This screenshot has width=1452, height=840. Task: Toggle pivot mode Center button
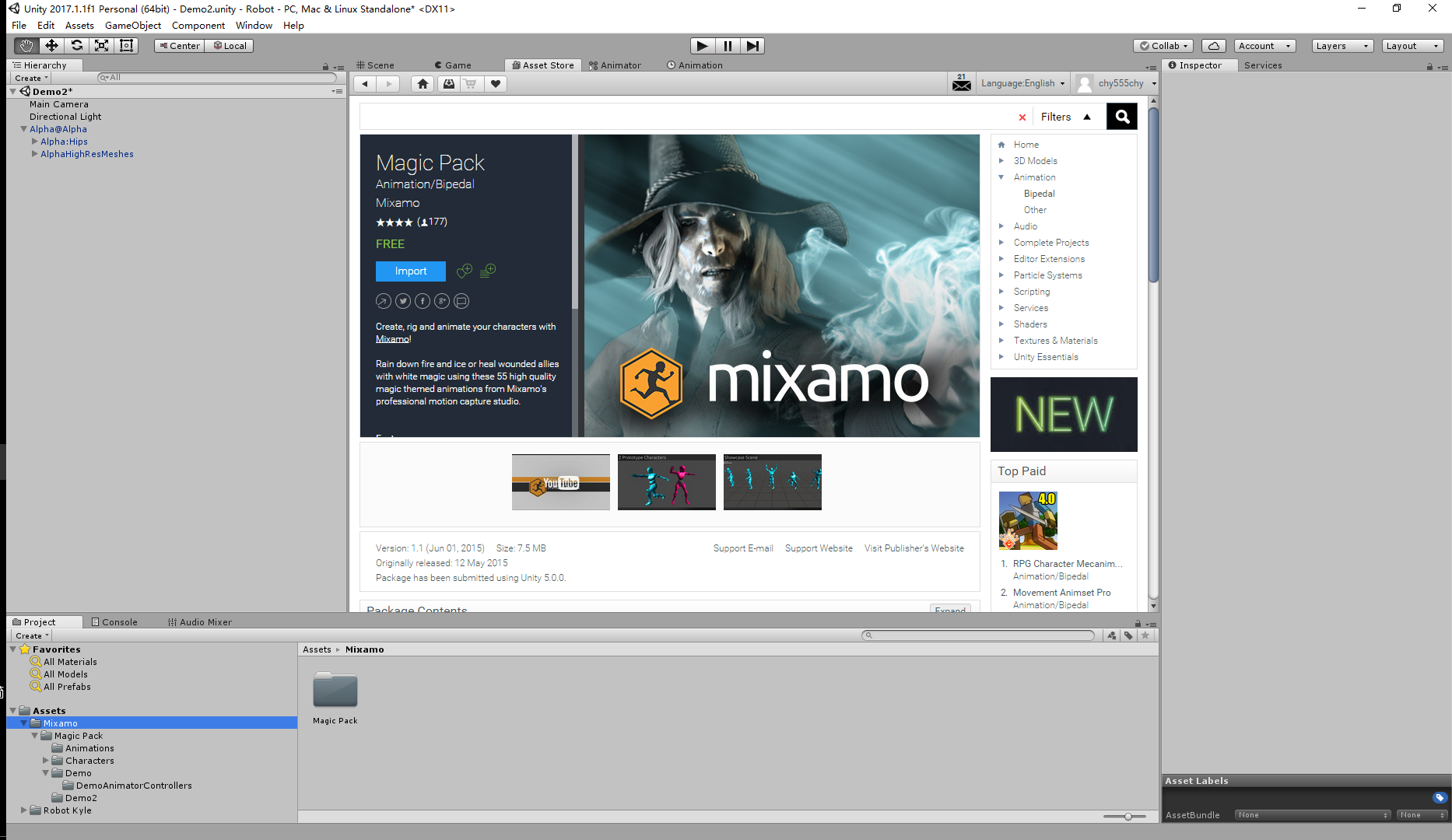(x=179, y=46)
